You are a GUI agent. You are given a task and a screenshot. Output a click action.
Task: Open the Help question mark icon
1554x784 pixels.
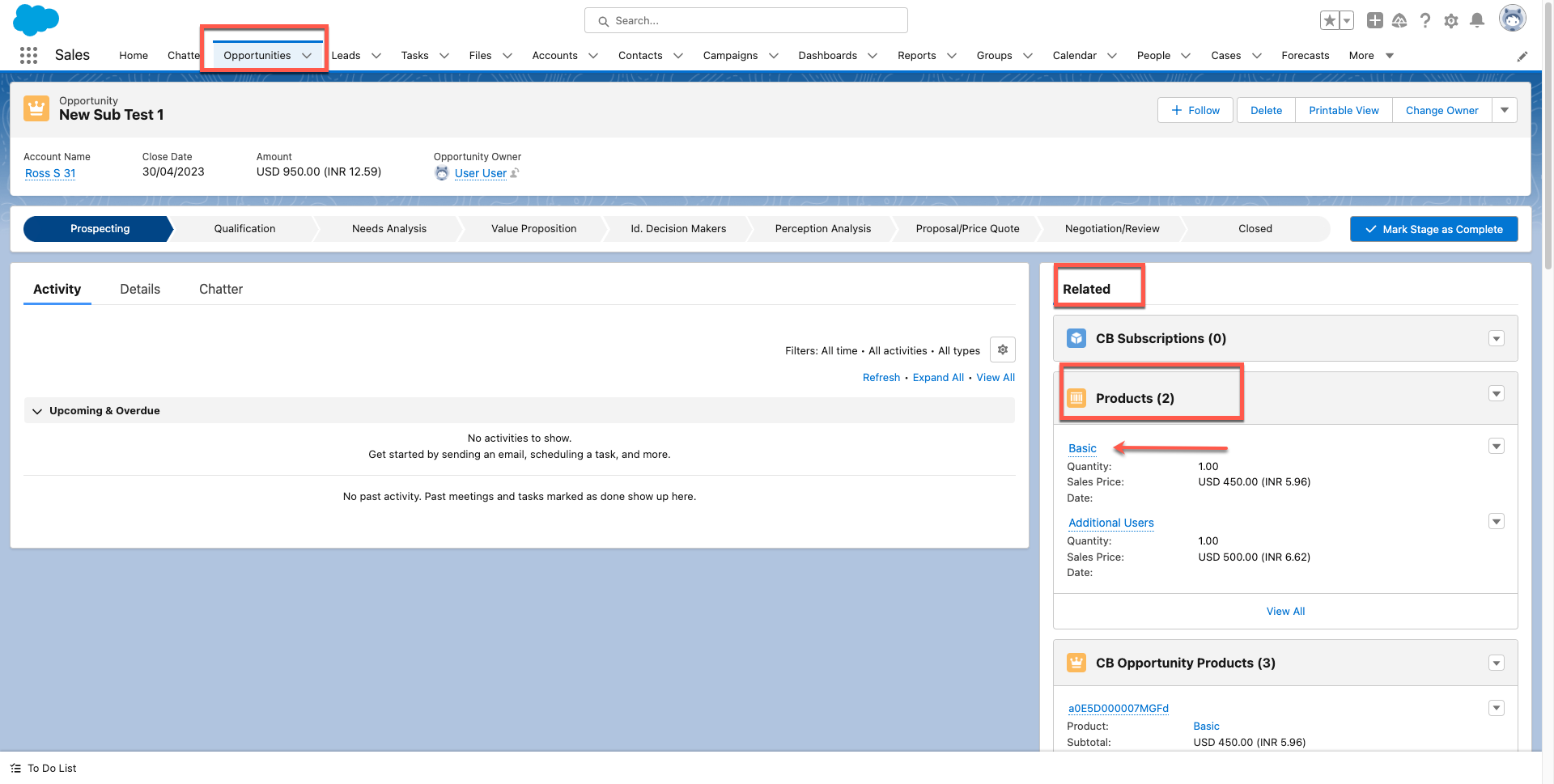click(x=1425, y=20)
